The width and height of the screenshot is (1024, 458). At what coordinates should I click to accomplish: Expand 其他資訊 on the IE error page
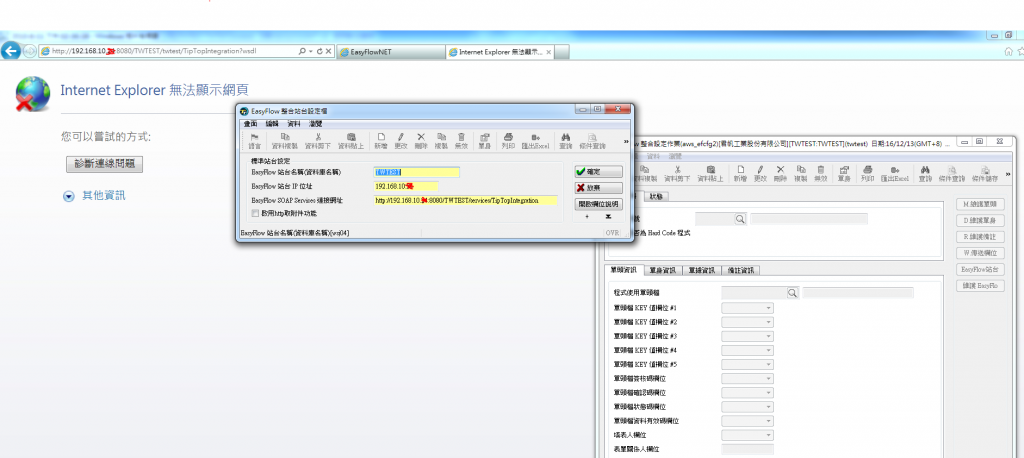(x=69, y=196)
